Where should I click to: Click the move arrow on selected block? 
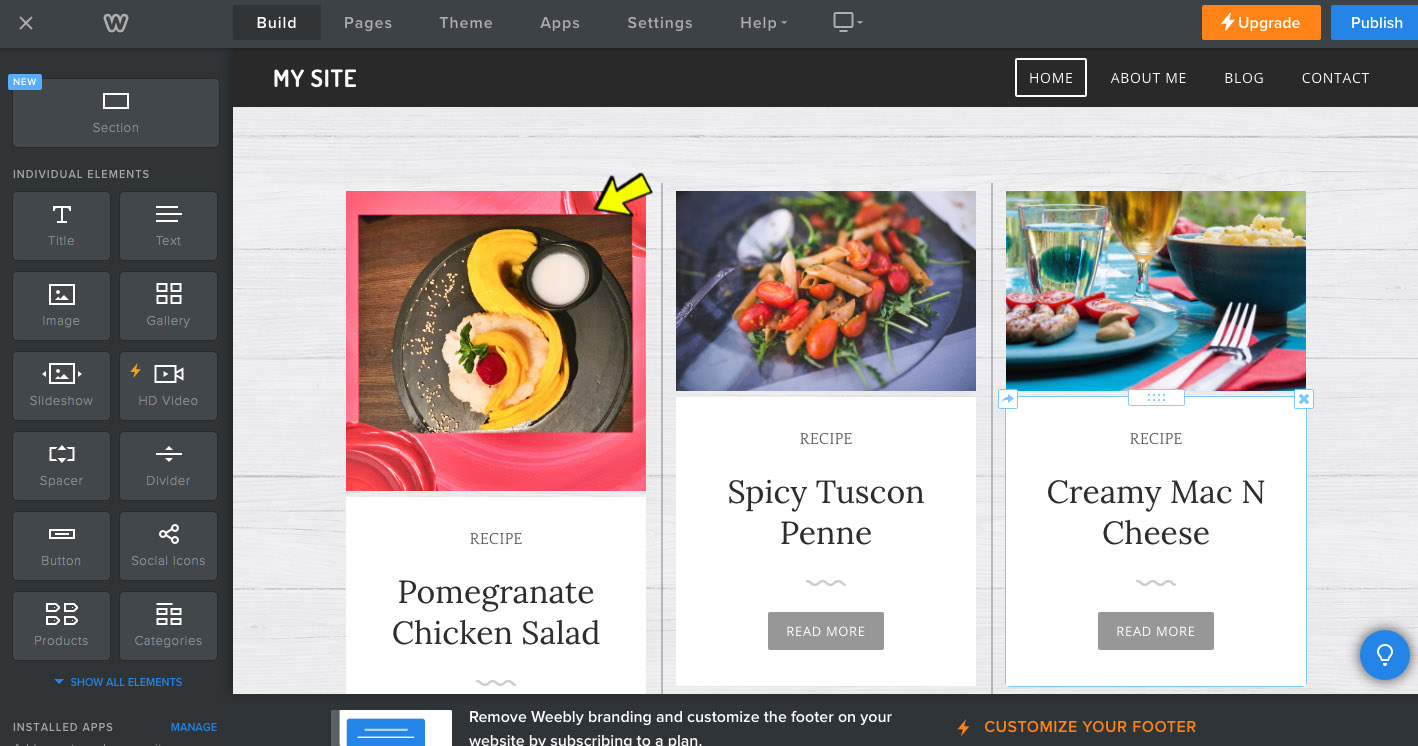(x=1008, y=399)
